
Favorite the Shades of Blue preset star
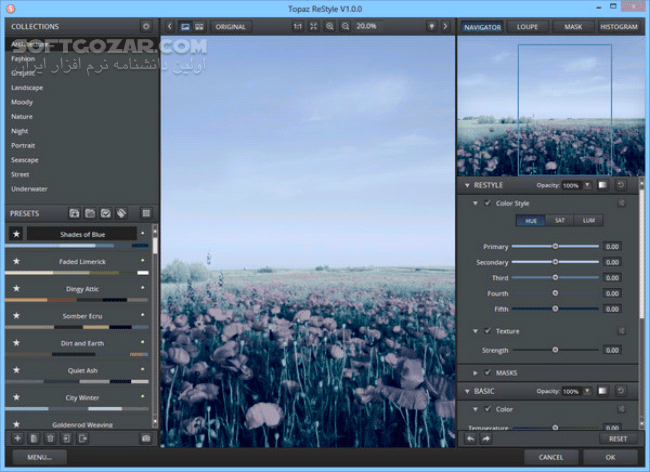[16, 234]
